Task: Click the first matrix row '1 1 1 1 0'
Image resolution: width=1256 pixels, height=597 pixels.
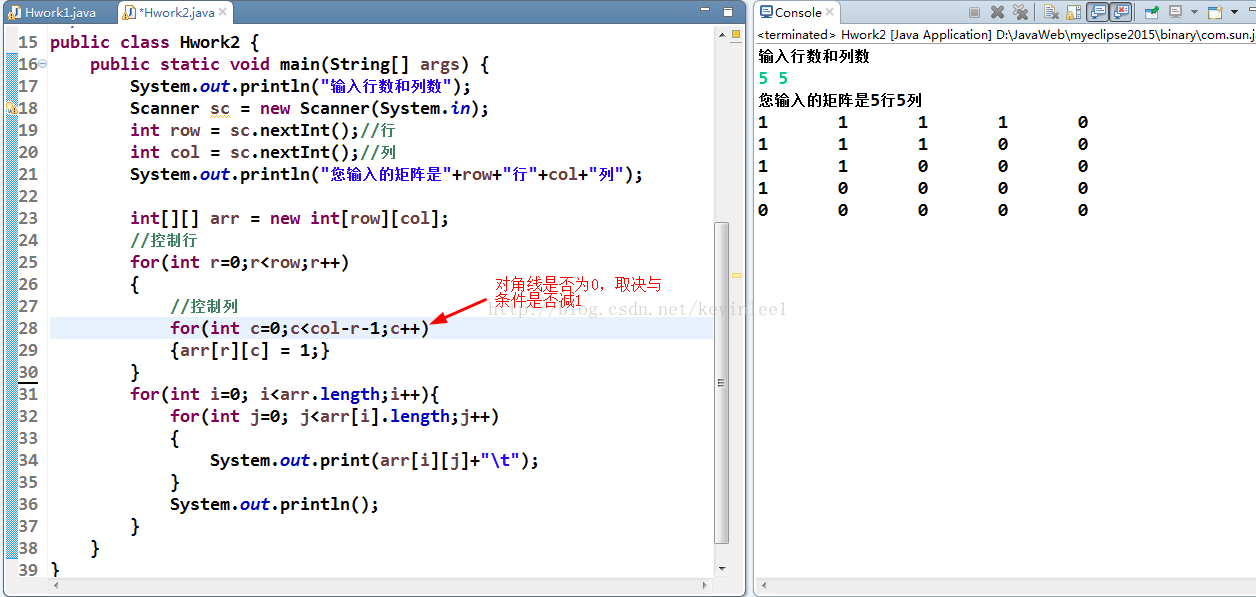Action: pyautogui.click(x=923, y=122)
